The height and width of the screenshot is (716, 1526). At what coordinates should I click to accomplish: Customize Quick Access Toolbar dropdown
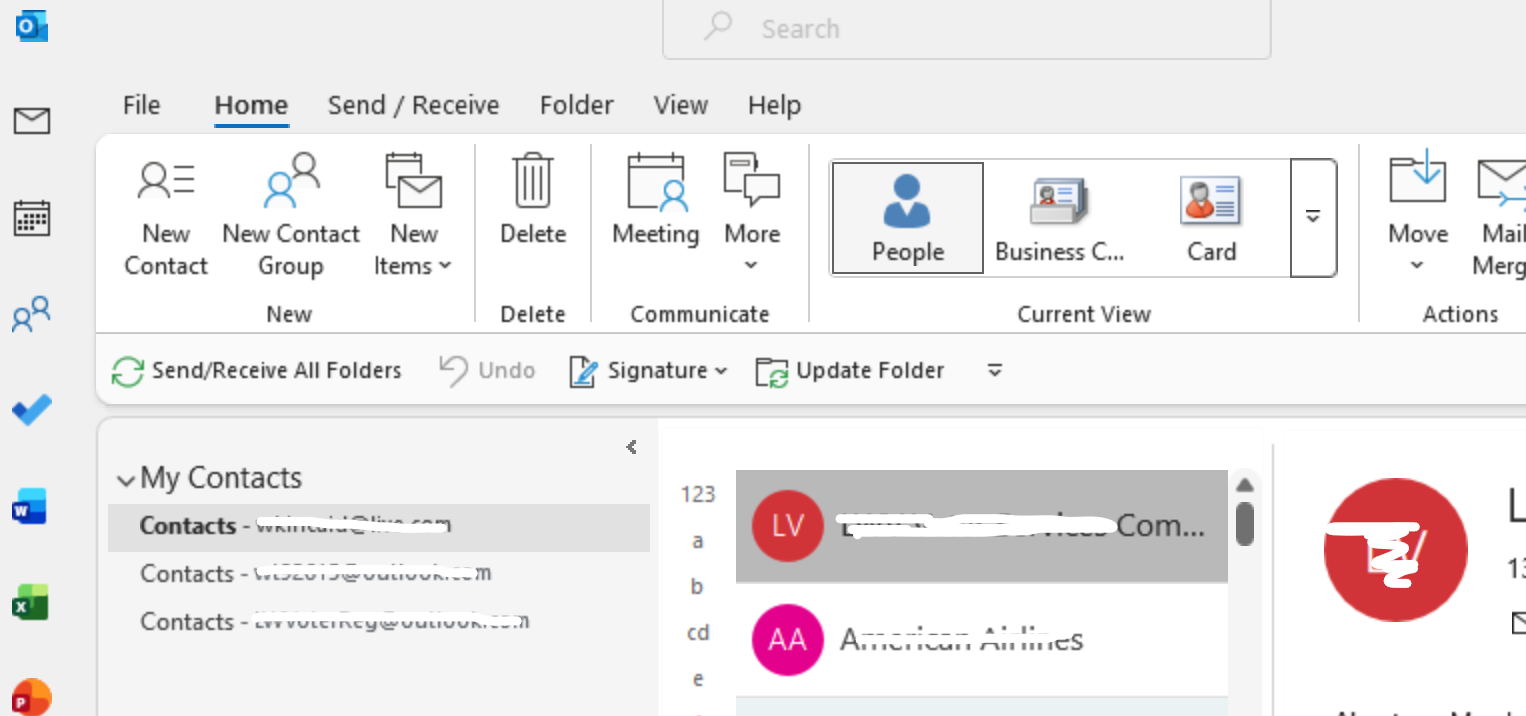tap(995, 371)
